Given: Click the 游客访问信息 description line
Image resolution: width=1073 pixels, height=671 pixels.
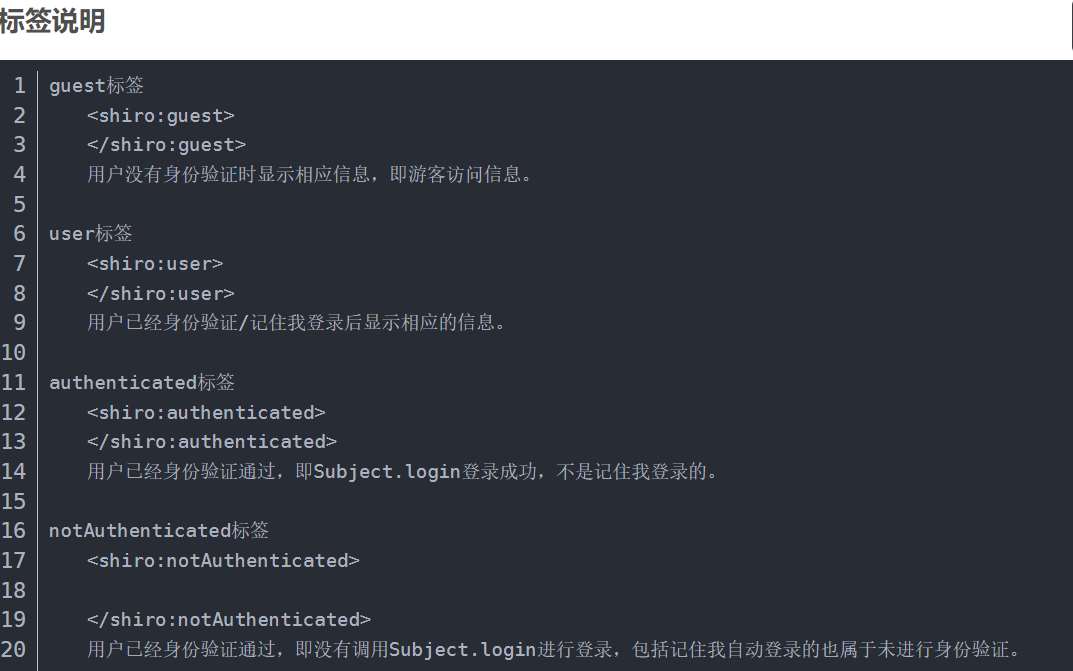Looking at the screenshot, I should [310, 174].
